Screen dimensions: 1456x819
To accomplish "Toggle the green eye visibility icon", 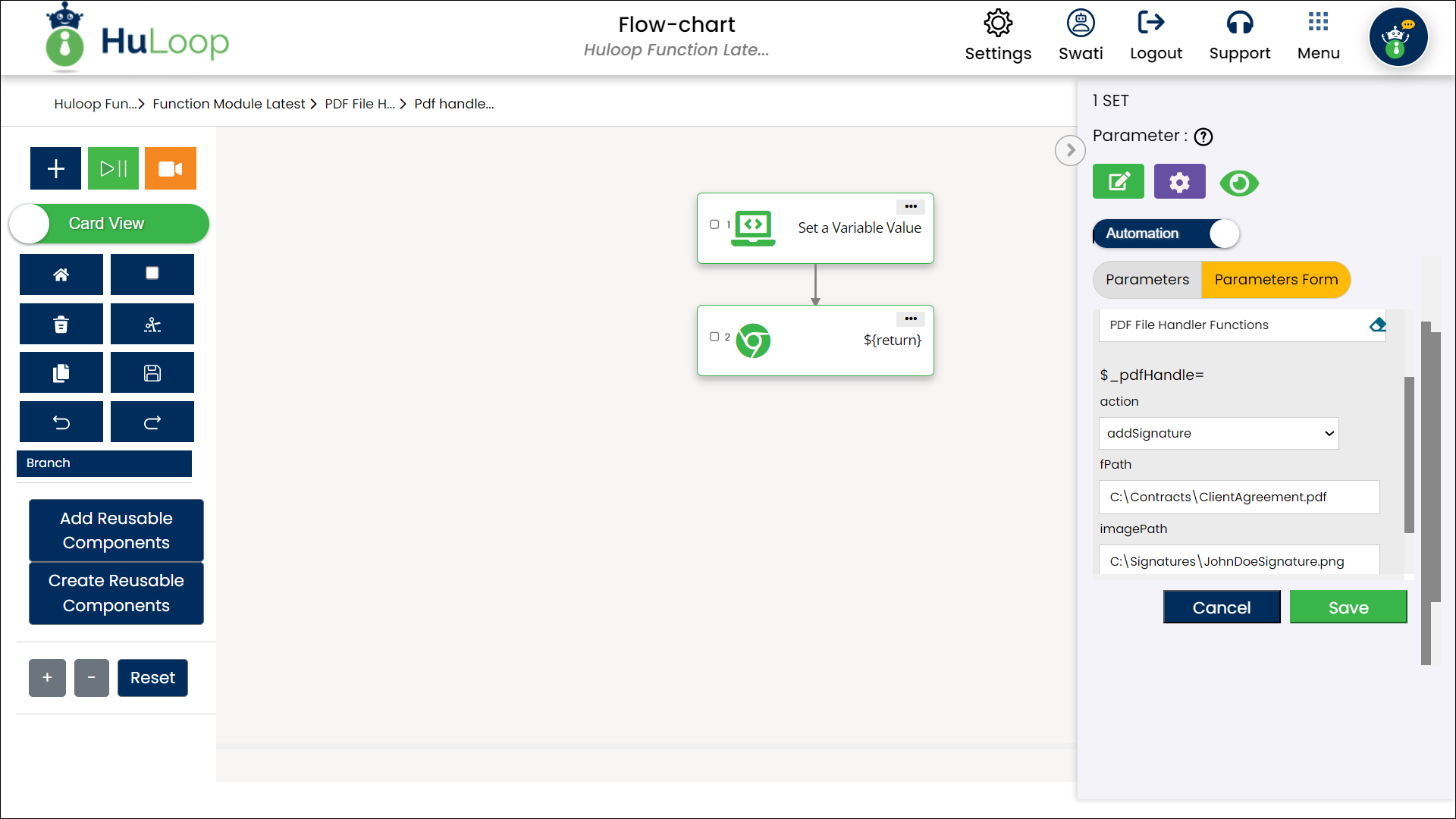I will point(1239,183).
